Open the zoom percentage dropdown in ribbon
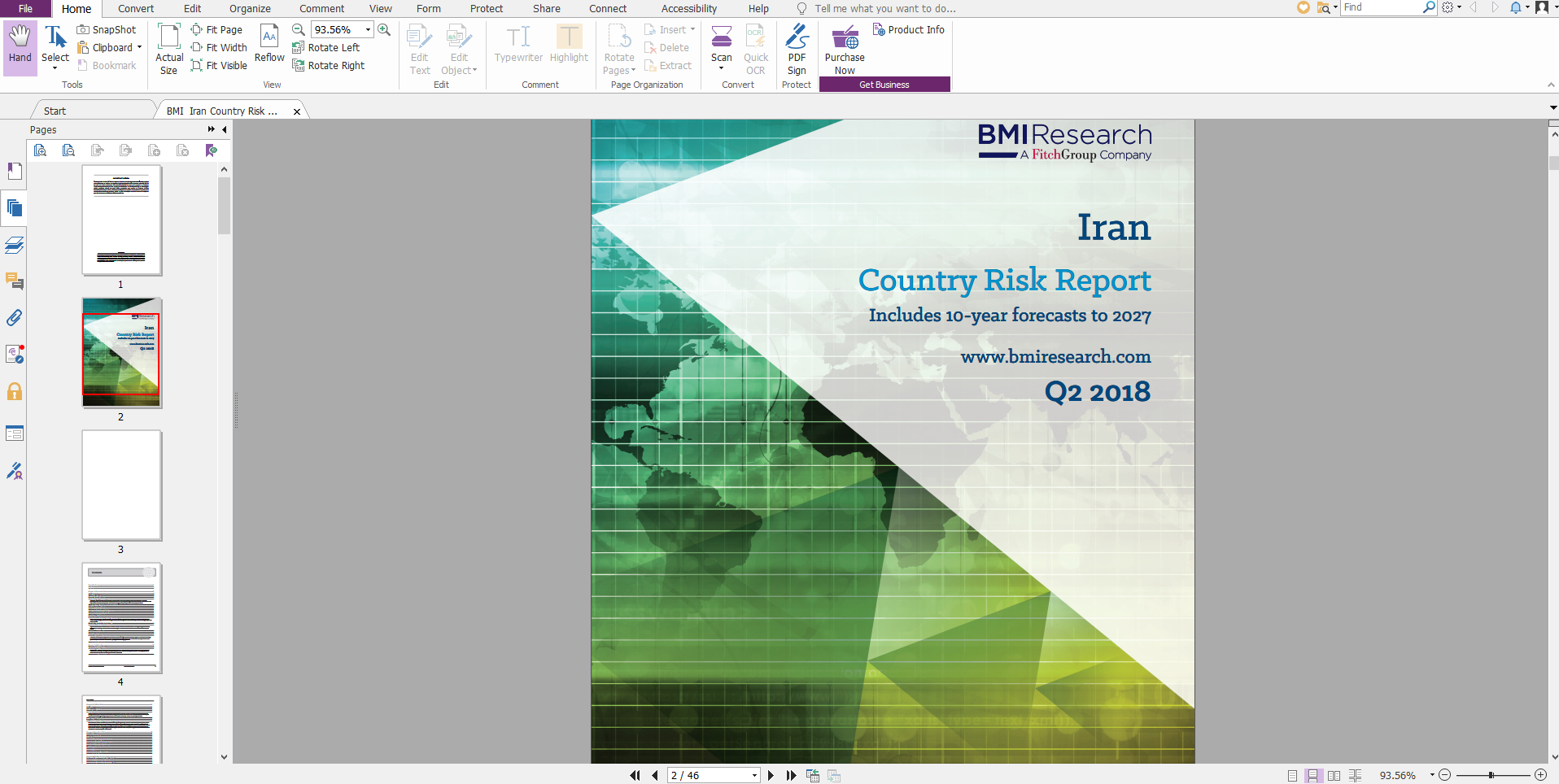Viewport: 1559px width, 784px height. click(368, 30)
